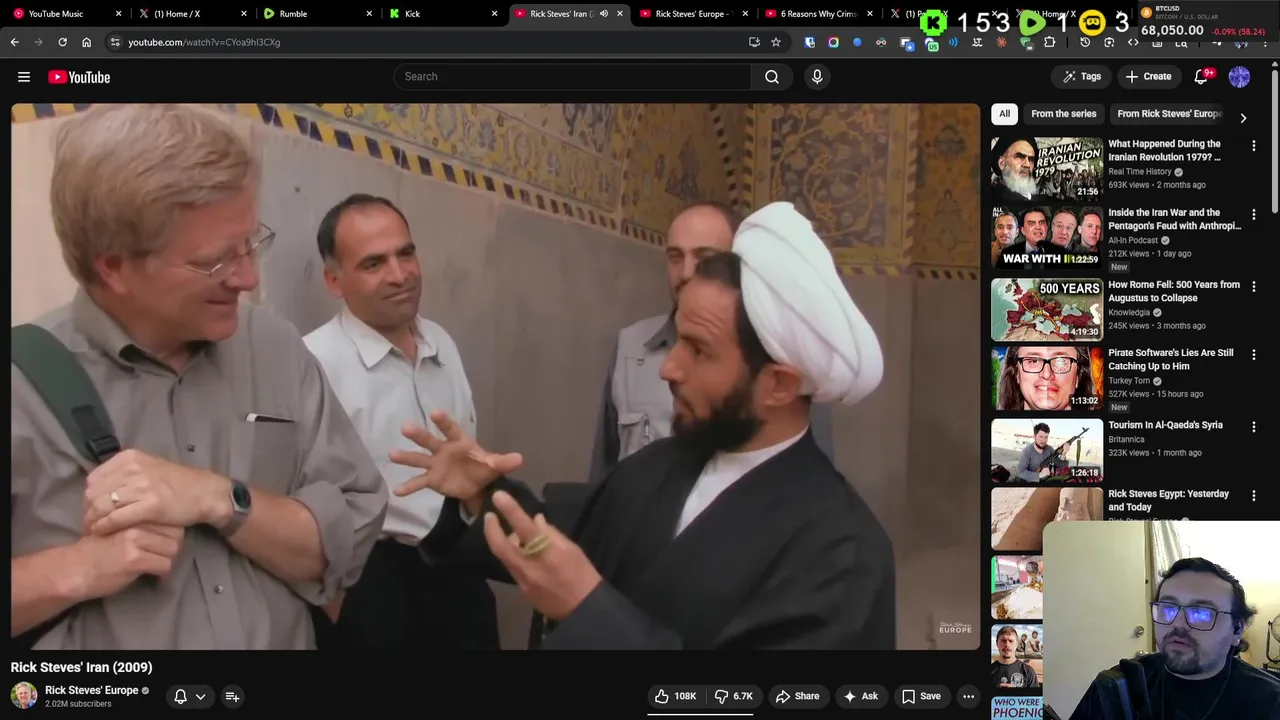The width and height of the screenshot is (1280, 720).
Task: Pause the playing Iran video frame
Action: point(496,377)
